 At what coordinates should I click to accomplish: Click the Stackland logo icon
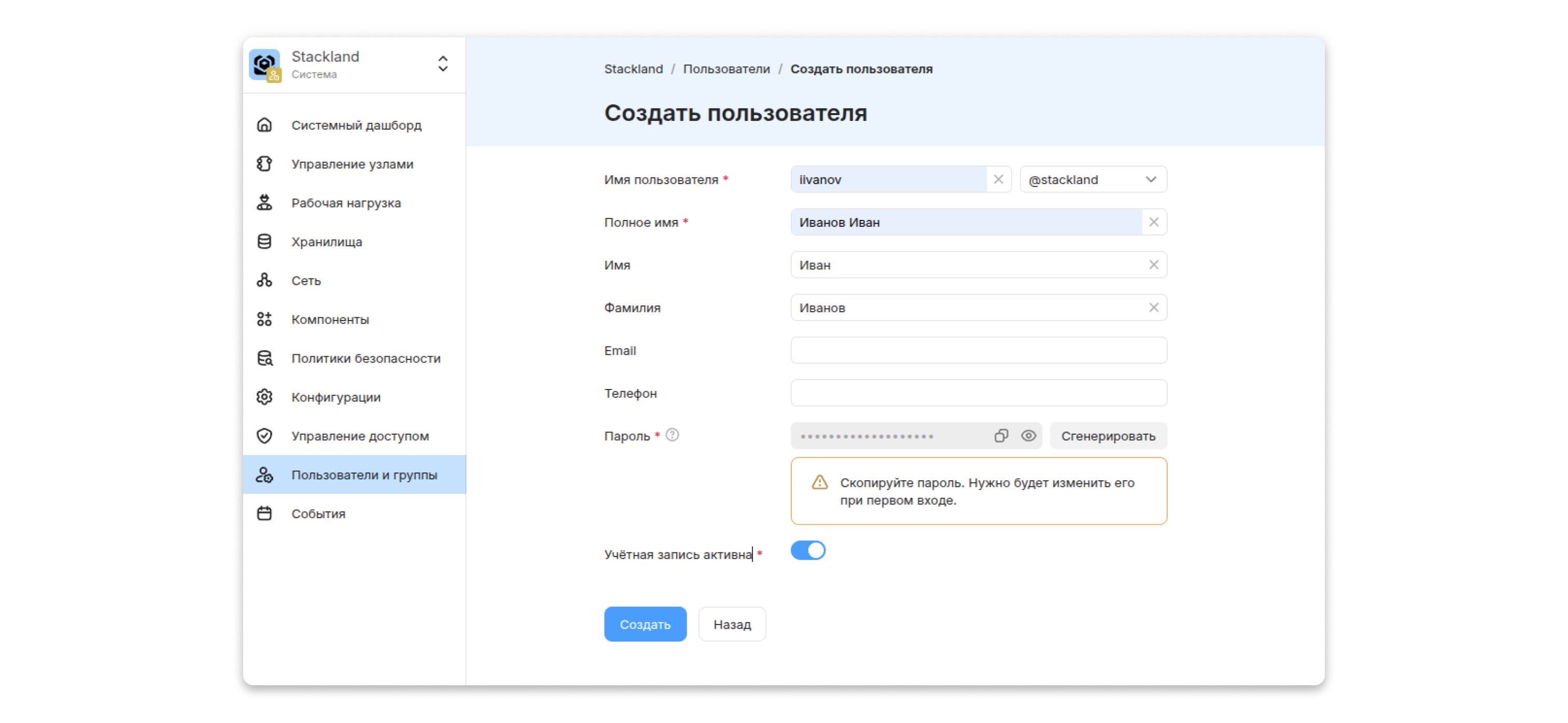[265, 65]
